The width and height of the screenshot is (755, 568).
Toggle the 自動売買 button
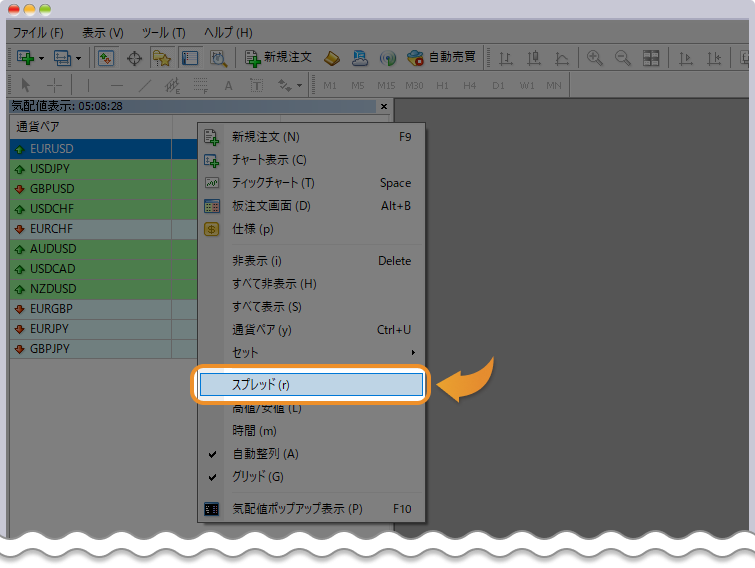(441, 58)
